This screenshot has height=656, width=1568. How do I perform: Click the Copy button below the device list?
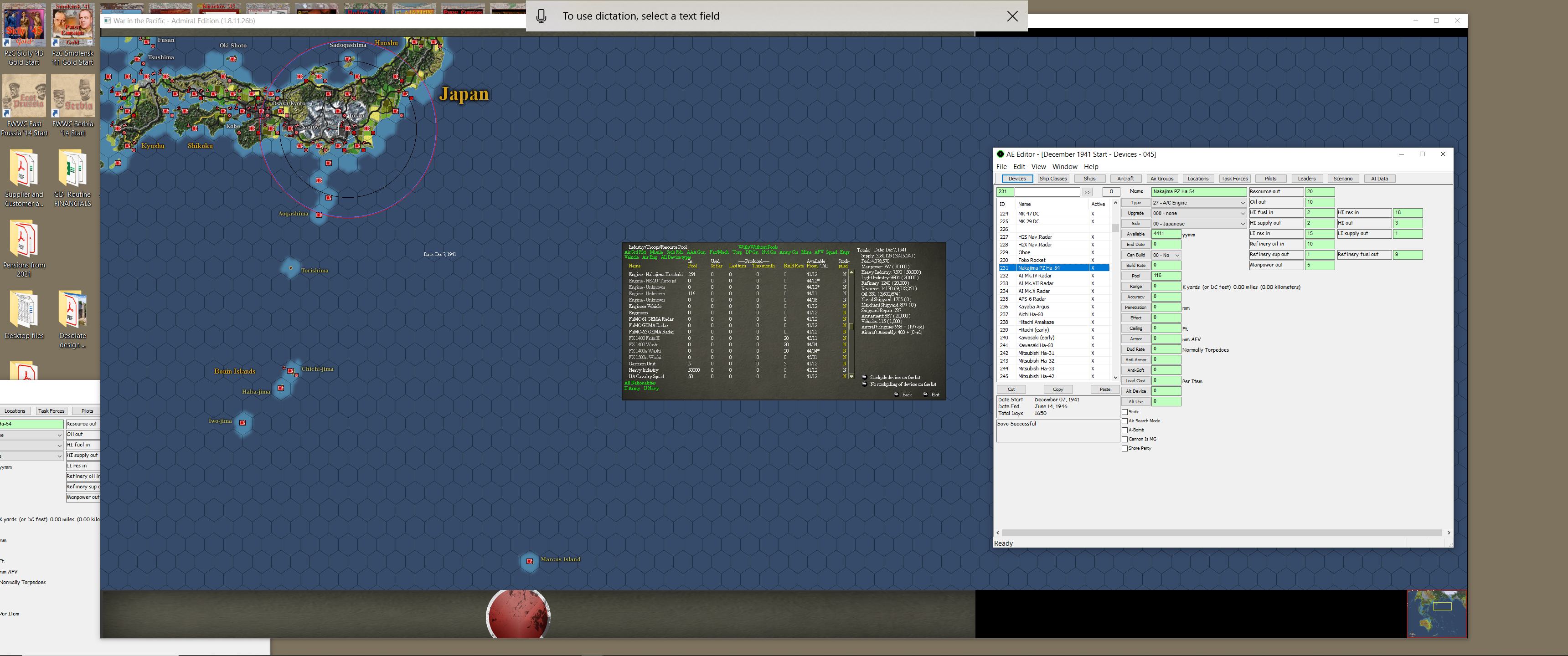pos(1057,389)
